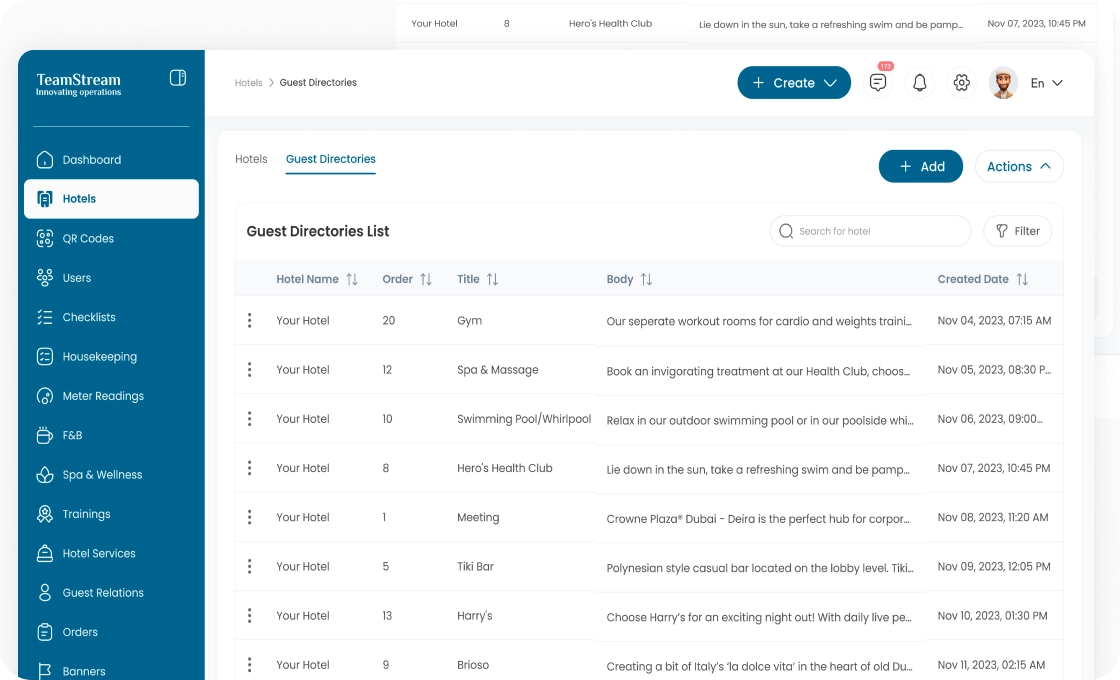Click the user profile avatar
The image size is (1120, 680).
[1003, 83]
